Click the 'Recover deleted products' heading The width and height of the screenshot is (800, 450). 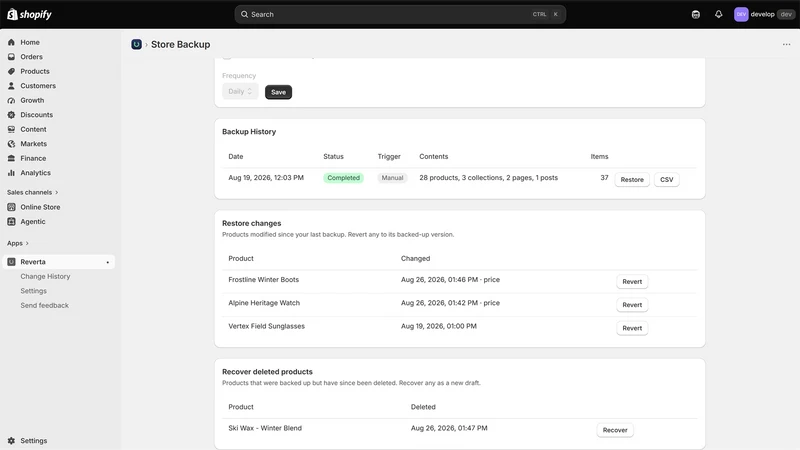267,372
